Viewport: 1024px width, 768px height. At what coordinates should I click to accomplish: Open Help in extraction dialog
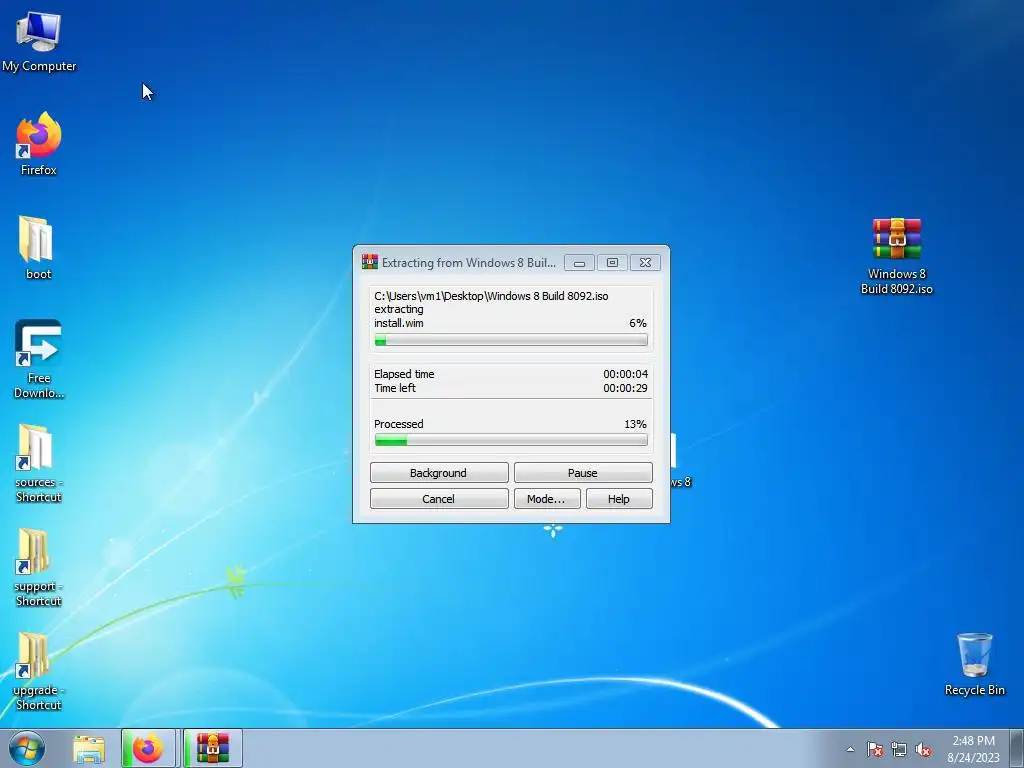[x=618, y=498]
